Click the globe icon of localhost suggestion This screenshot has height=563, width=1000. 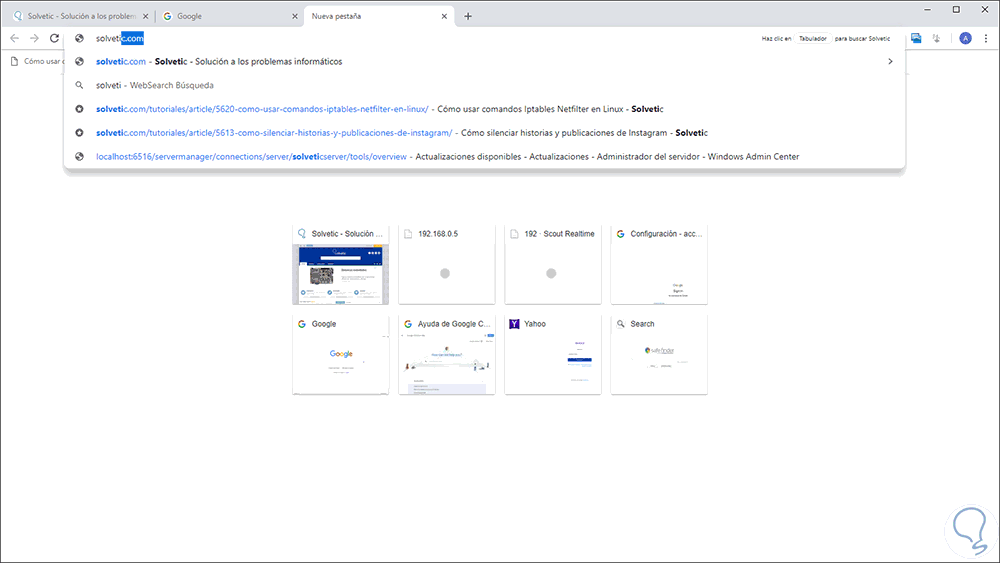coord(79,156)
